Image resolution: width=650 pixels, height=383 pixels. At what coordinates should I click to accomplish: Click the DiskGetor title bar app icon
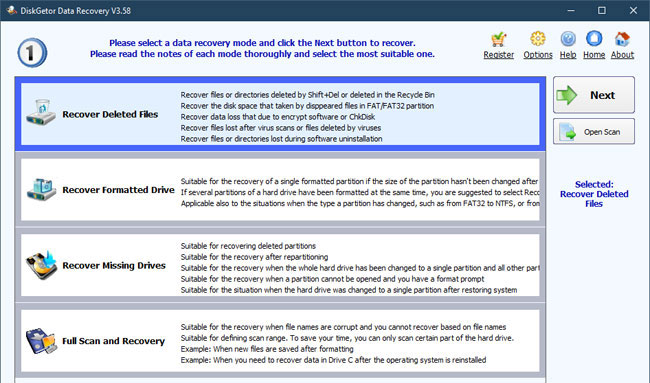(12, 10)
